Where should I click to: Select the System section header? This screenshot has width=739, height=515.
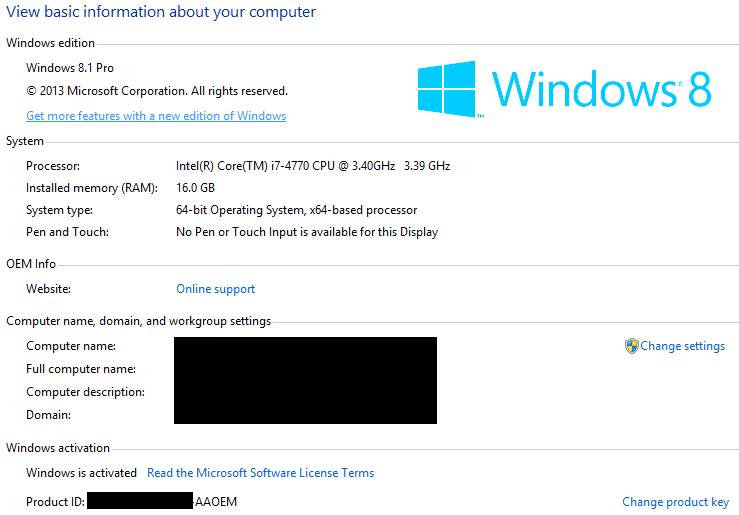click(25, 141)
